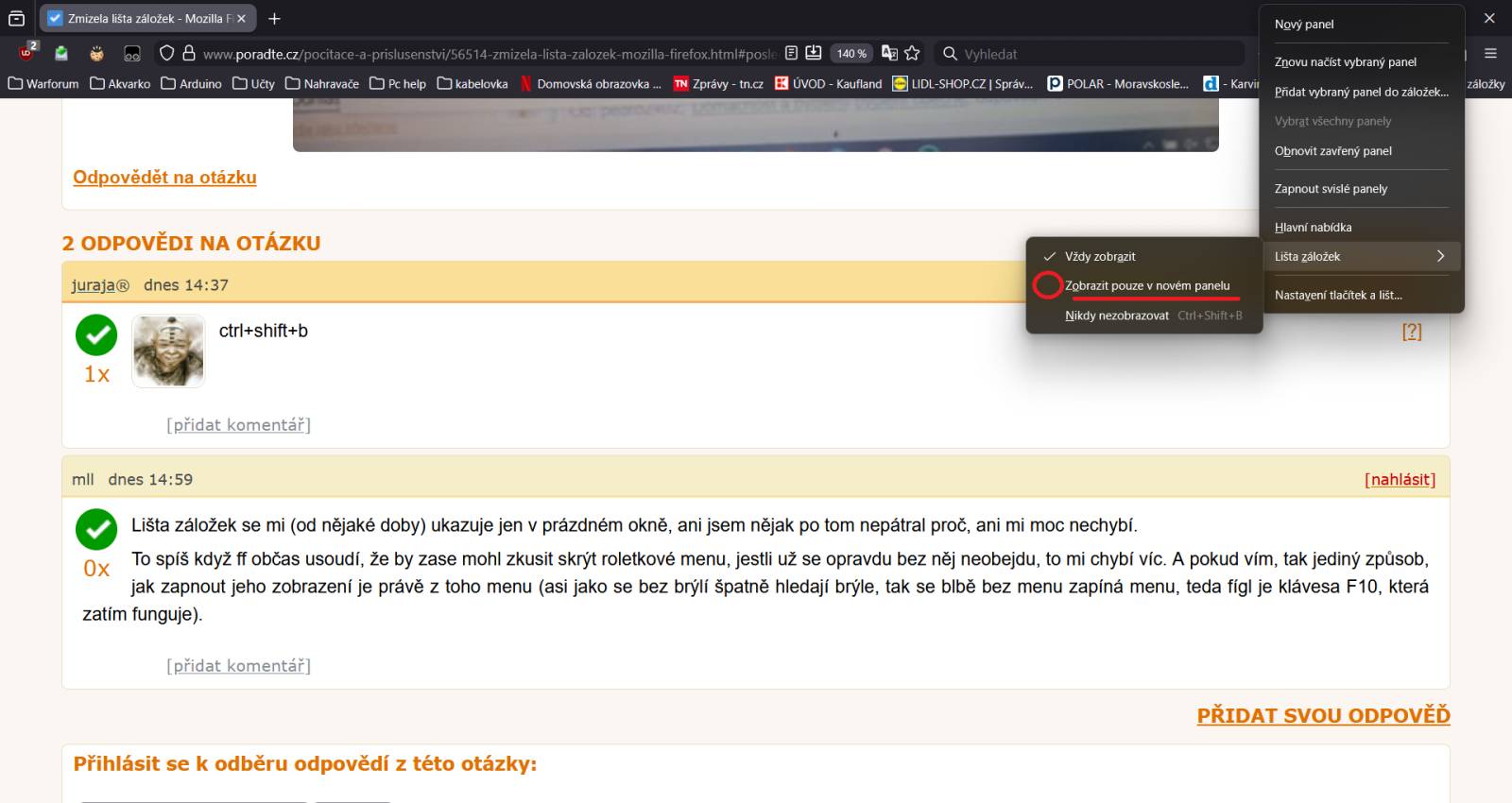Open the tracking protection shield icon
The width and height of the screenshot is (1512, 803).
point(166,54)
